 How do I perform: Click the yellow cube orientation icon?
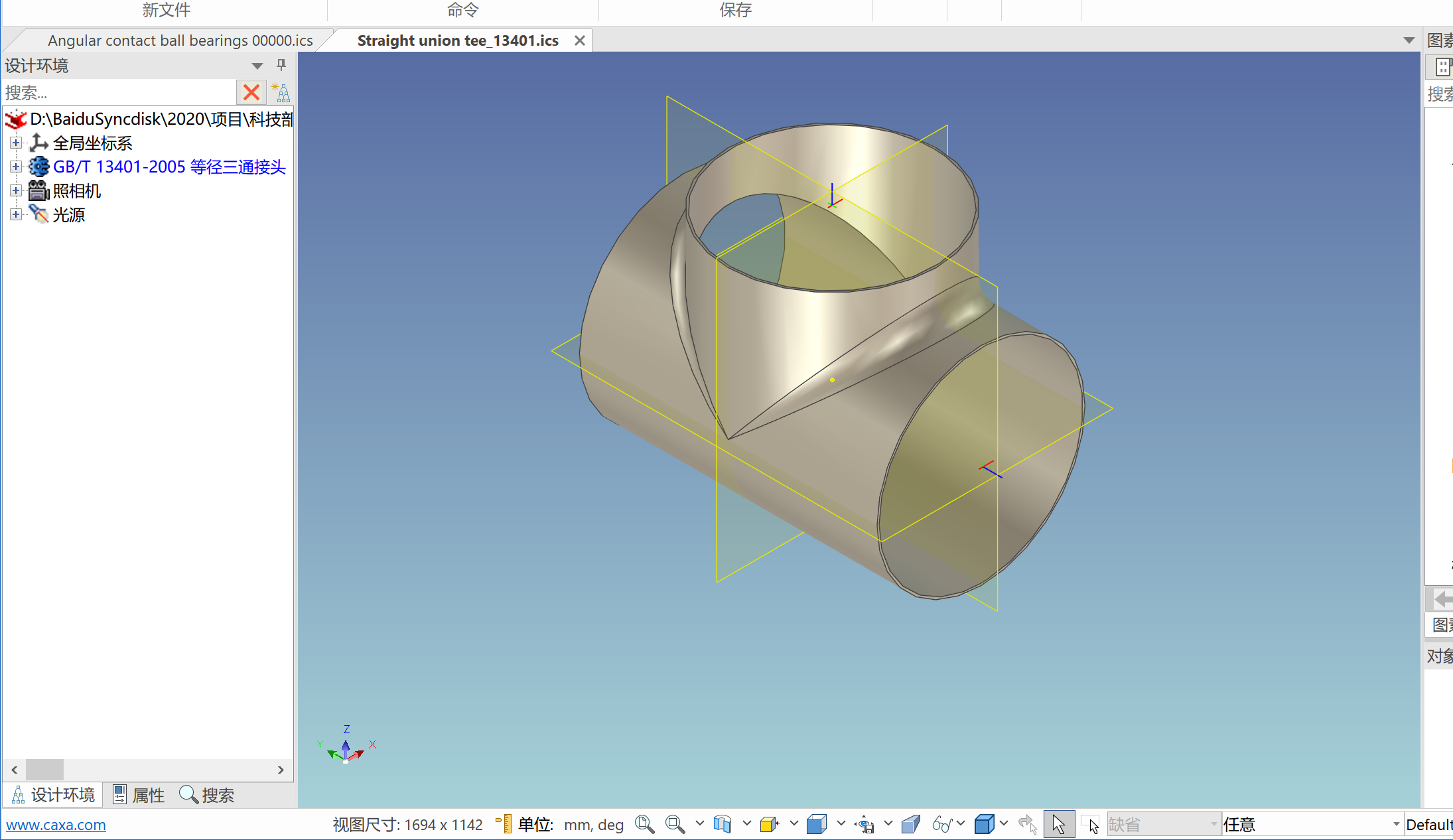[770, 824]
